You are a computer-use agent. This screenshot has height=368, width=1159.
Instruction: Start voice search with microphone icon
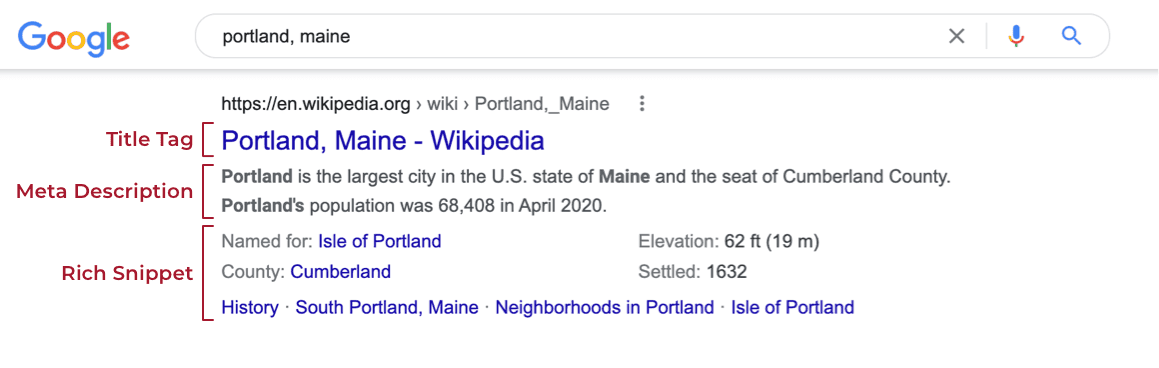click(1017, 35)
